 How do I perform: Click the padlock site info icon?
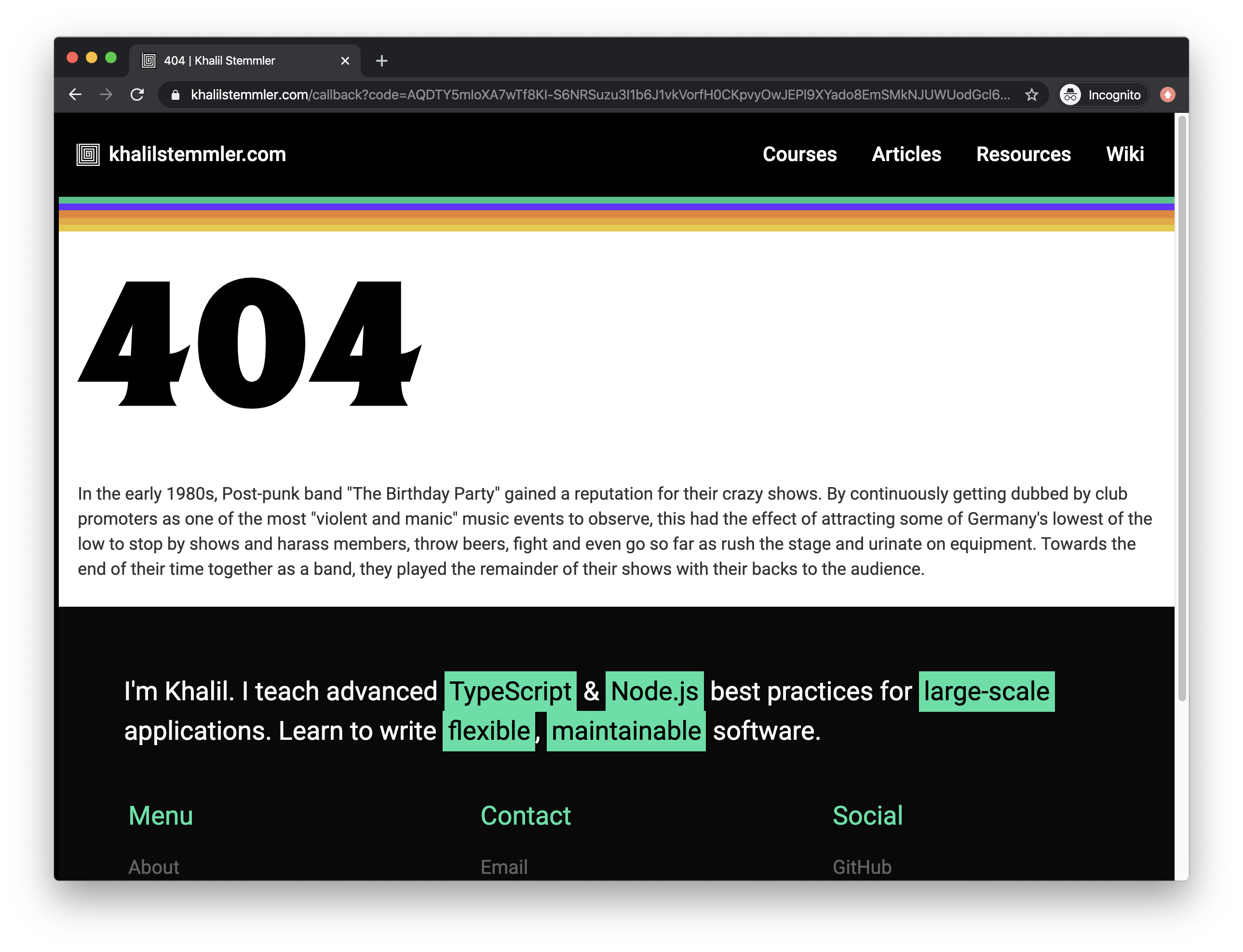coord(176,95)
